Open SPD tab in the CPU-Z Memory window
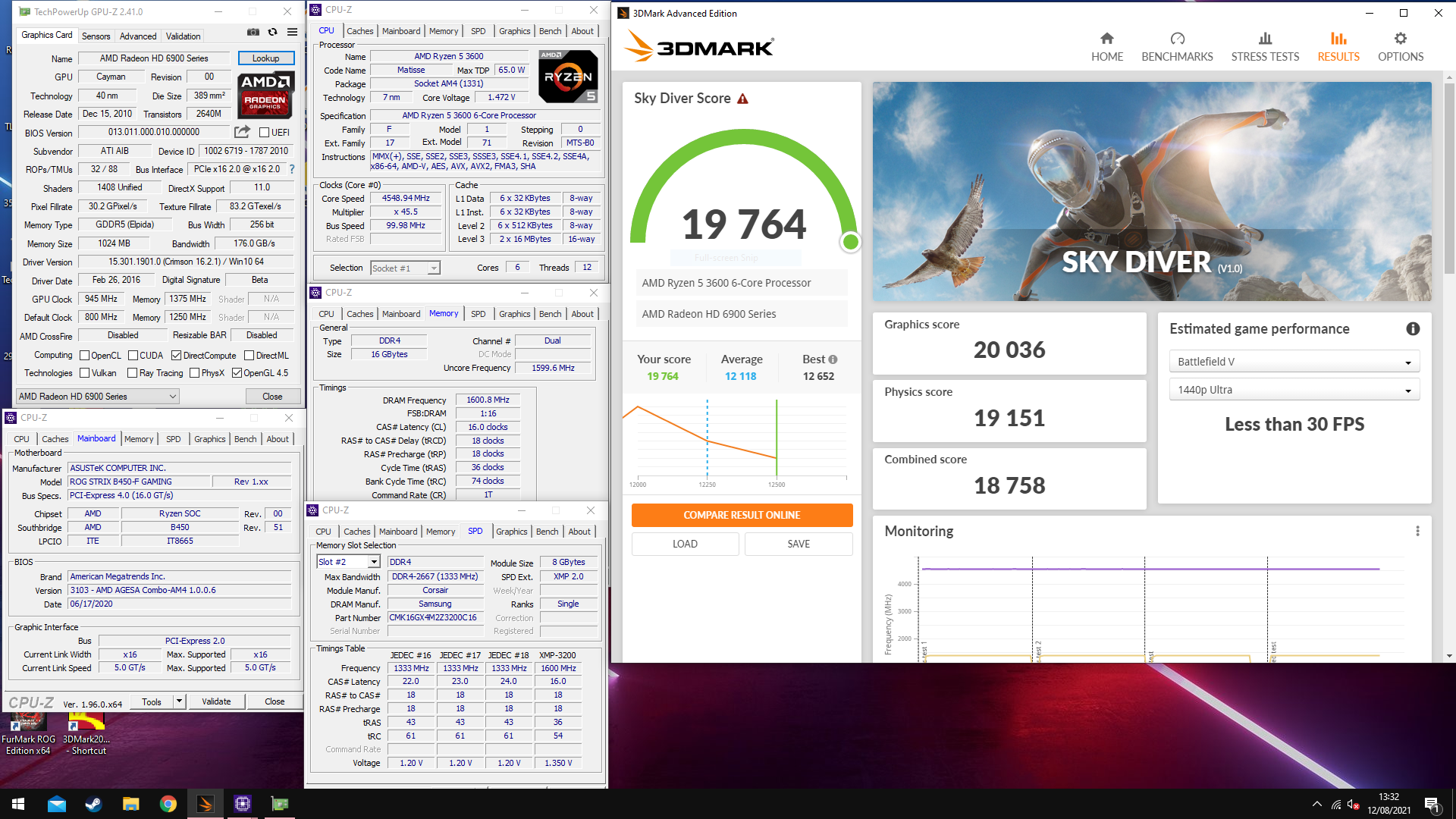This screenshot has width=1456, height=819. tap(478, 314)
